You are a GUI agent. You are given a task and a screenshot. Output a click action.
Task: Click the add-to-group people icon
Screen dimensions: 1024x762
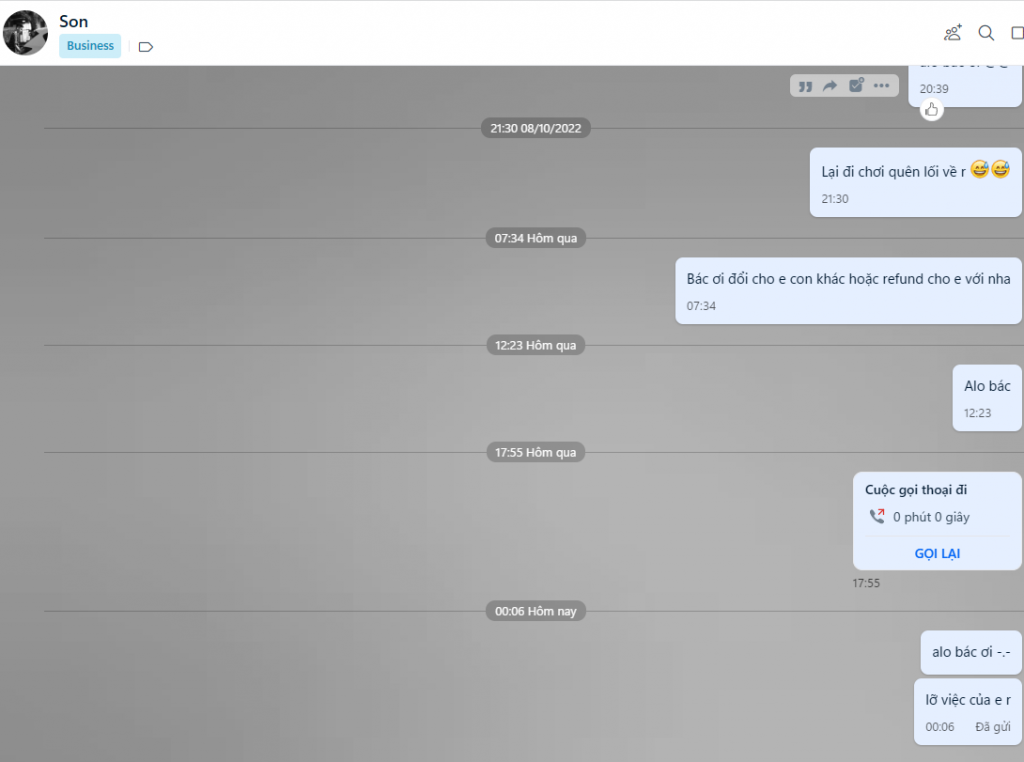(952, 33)
